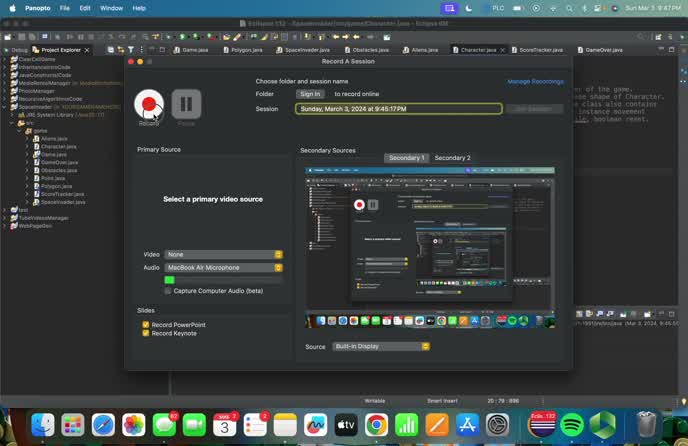Uncheck Record PowerPoint checkbox
The width and height of the screenshot is (688, 446).
click(x=146, y=325)
